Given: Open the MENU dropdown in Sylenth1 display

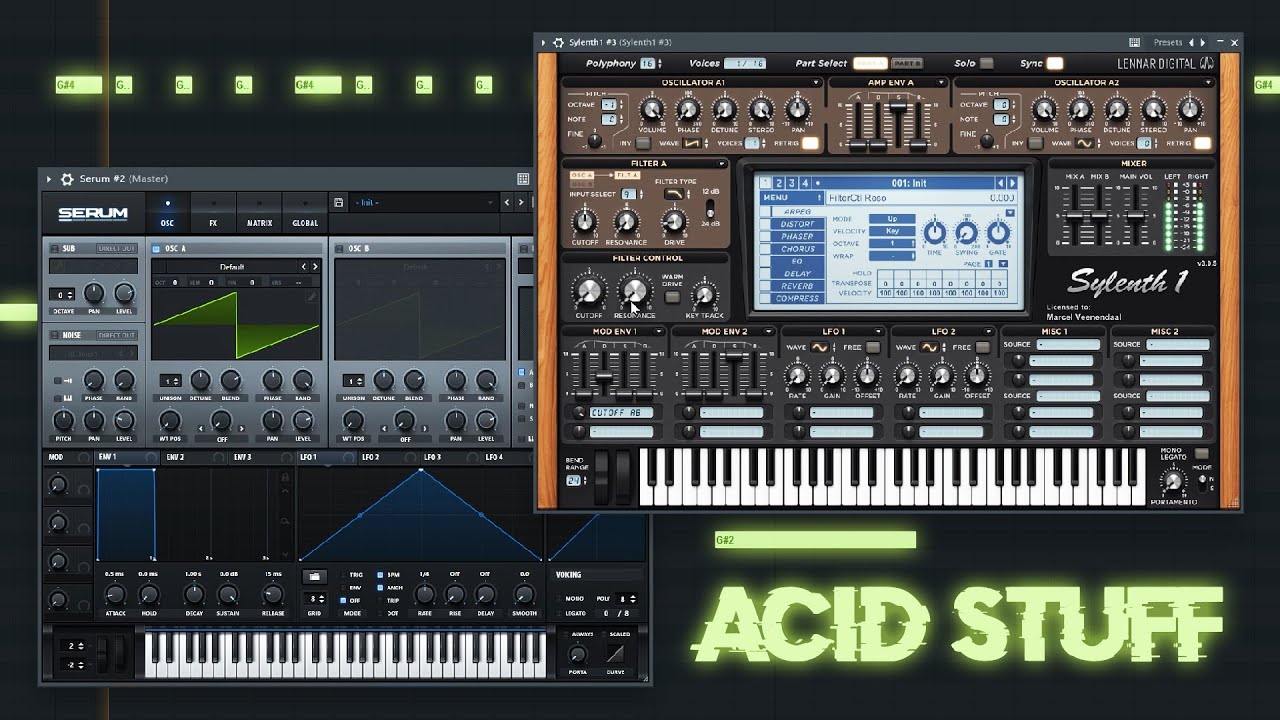Looking at the screenshot, I should pyautogui.click(x=793, y=197).
